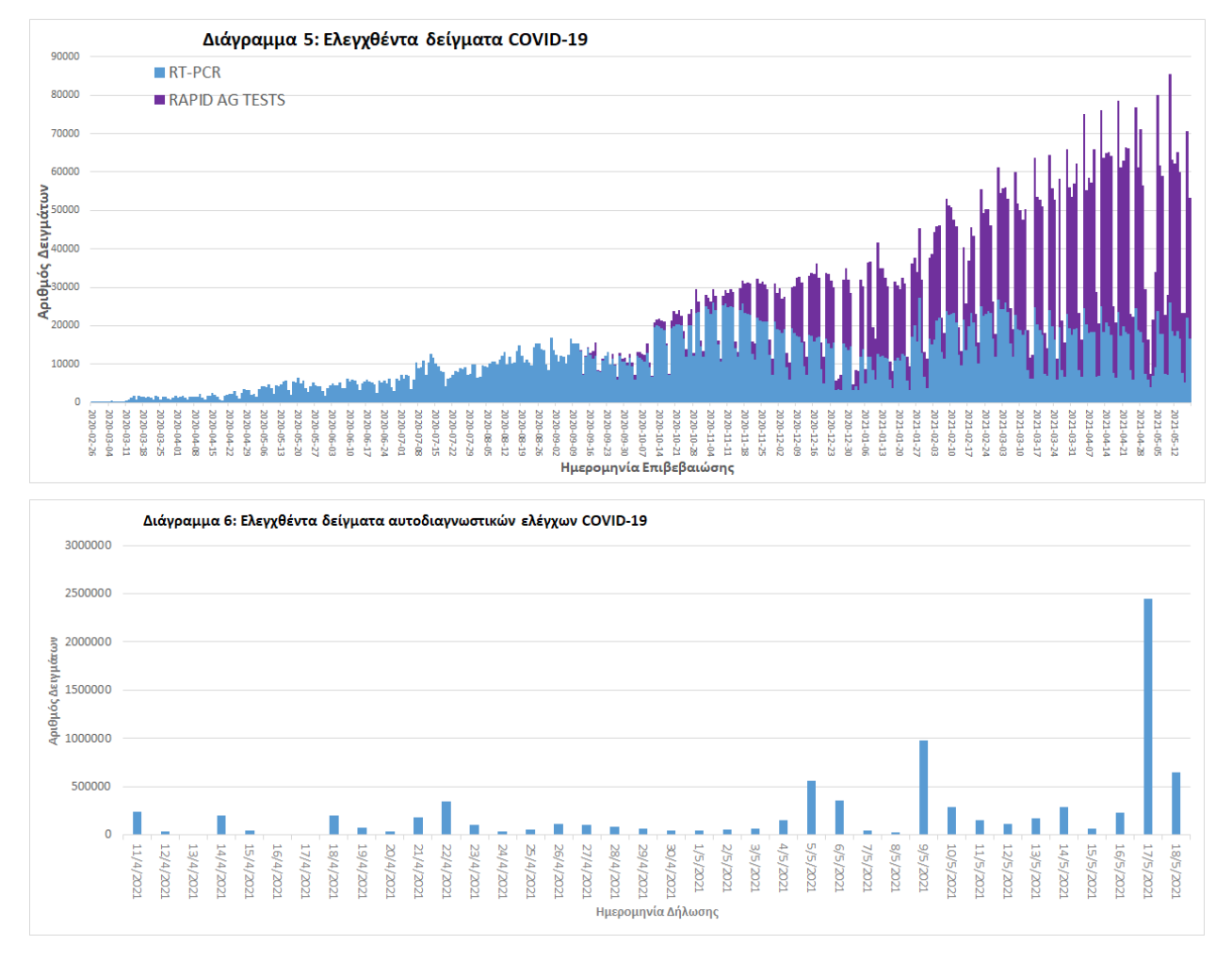The width and height of the screenshot is (1232, 961).
Task: Click the Ημερομηνία Επιβεβαίωσης axis title
Action: 646,467
